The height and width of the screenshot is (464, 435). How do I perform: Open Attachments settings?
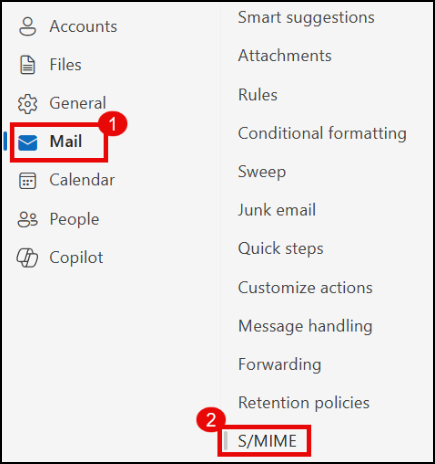point(285,56)
